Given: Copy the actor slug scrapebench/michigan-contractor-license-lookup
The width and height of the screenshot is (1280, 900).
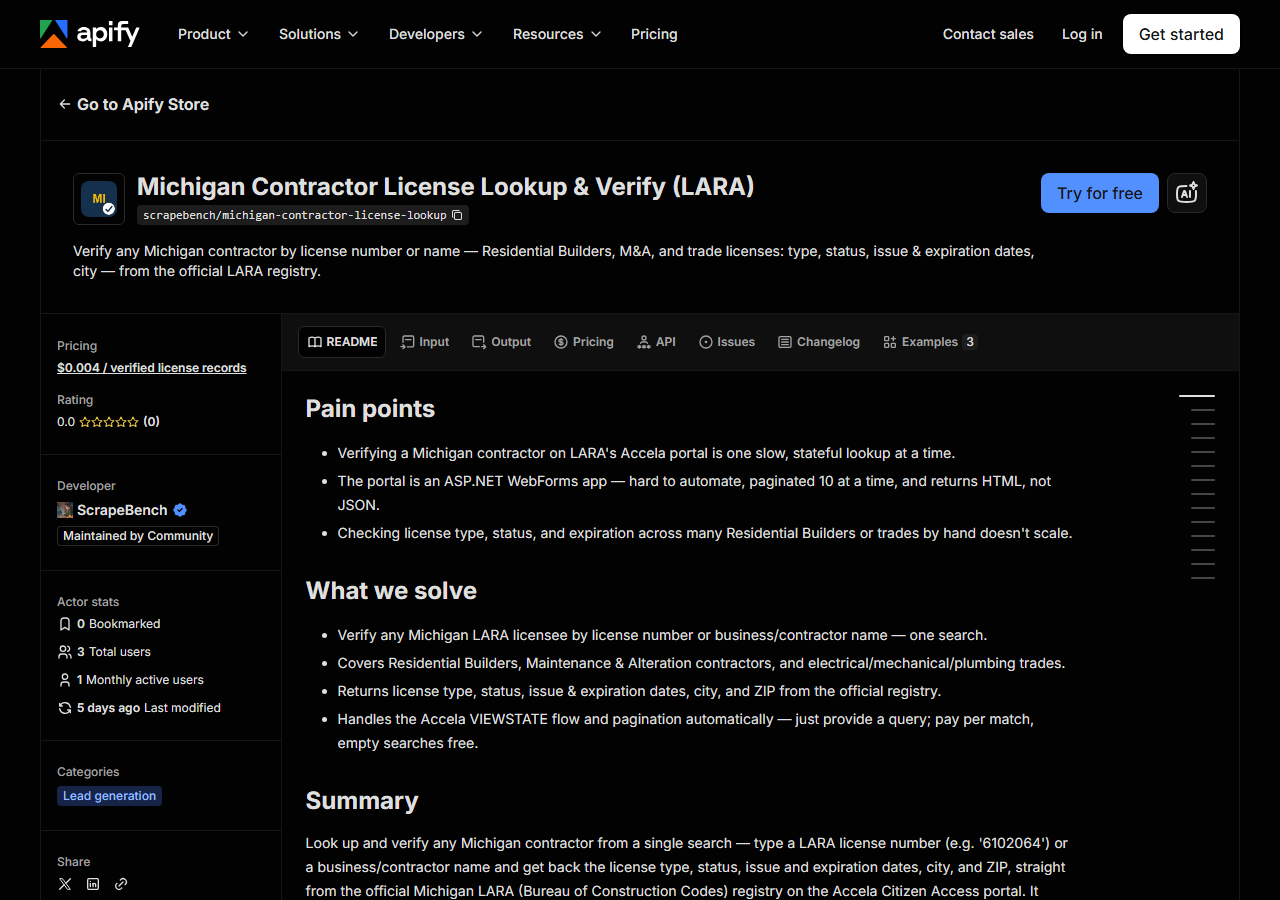Looking at the screenshot, I should point(457,215).
